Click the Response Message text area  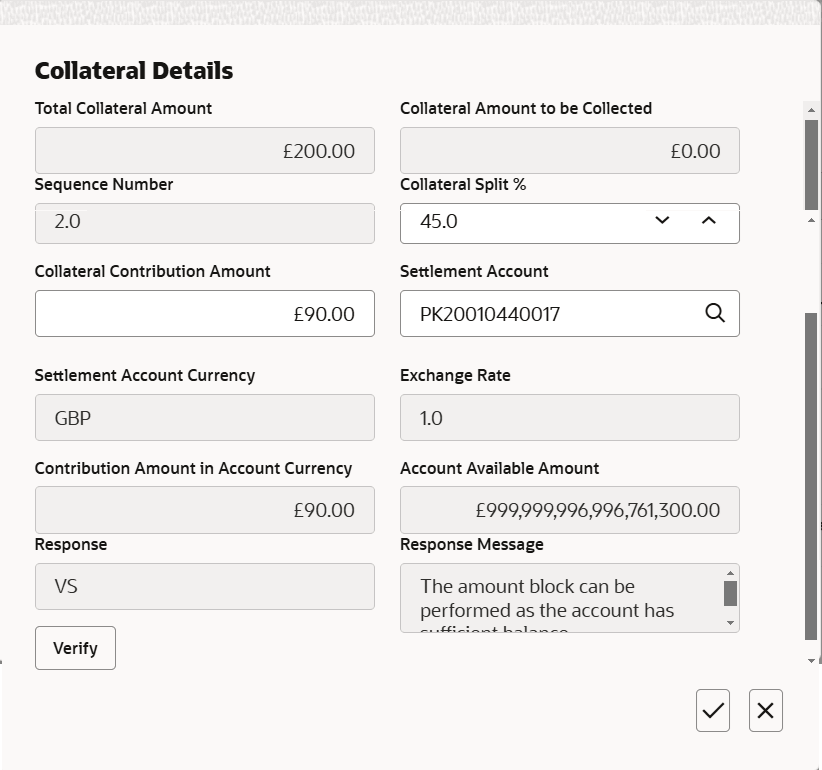click(x=560, y=597)
